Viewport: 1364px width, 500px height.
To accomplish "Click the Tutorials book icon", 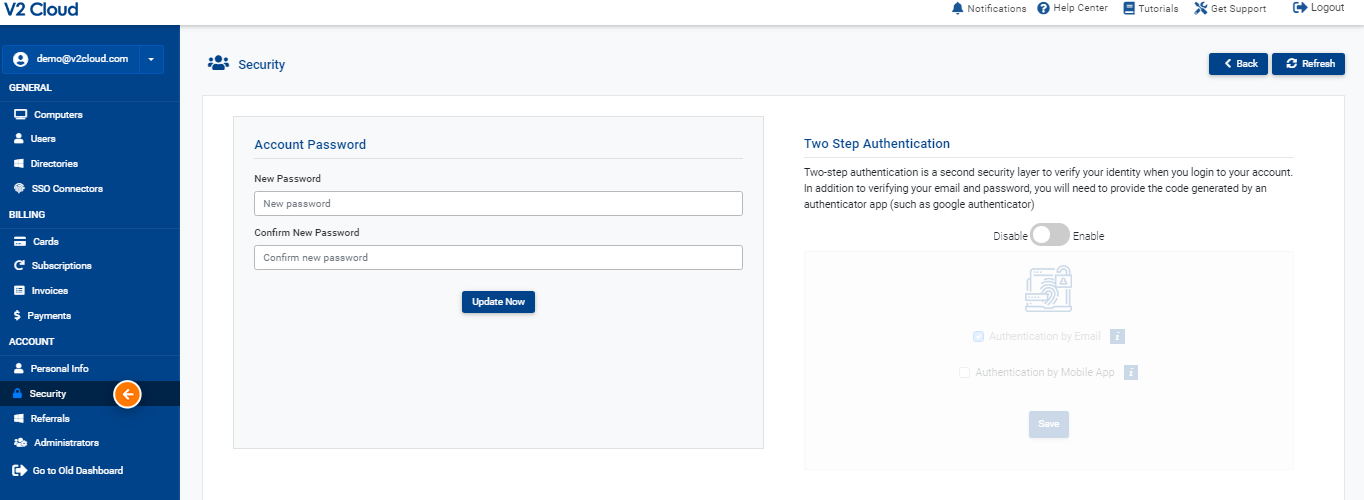I will 1129,8.
